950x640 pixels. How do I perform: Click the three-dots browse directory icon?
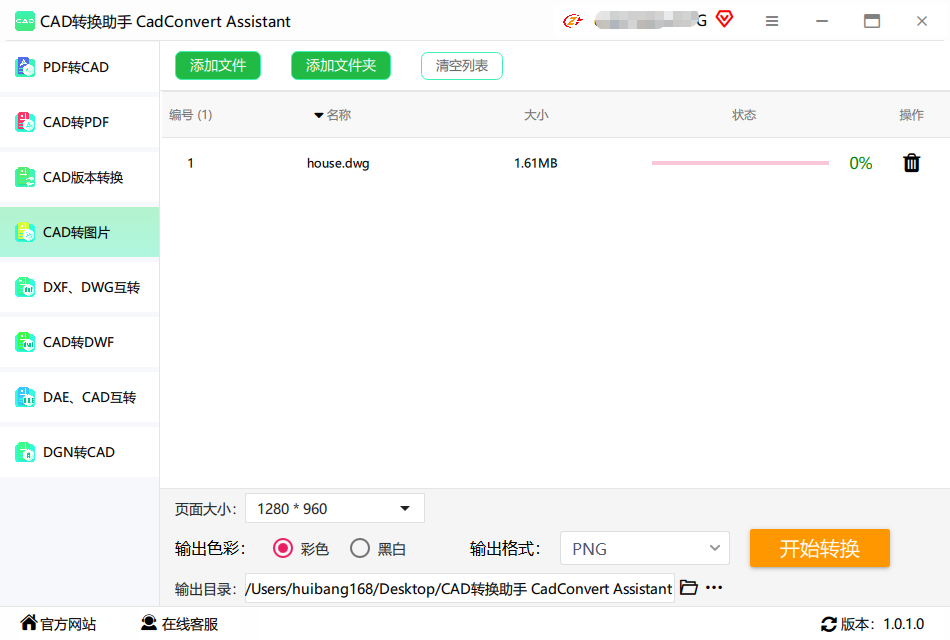[x=714, y=587]
